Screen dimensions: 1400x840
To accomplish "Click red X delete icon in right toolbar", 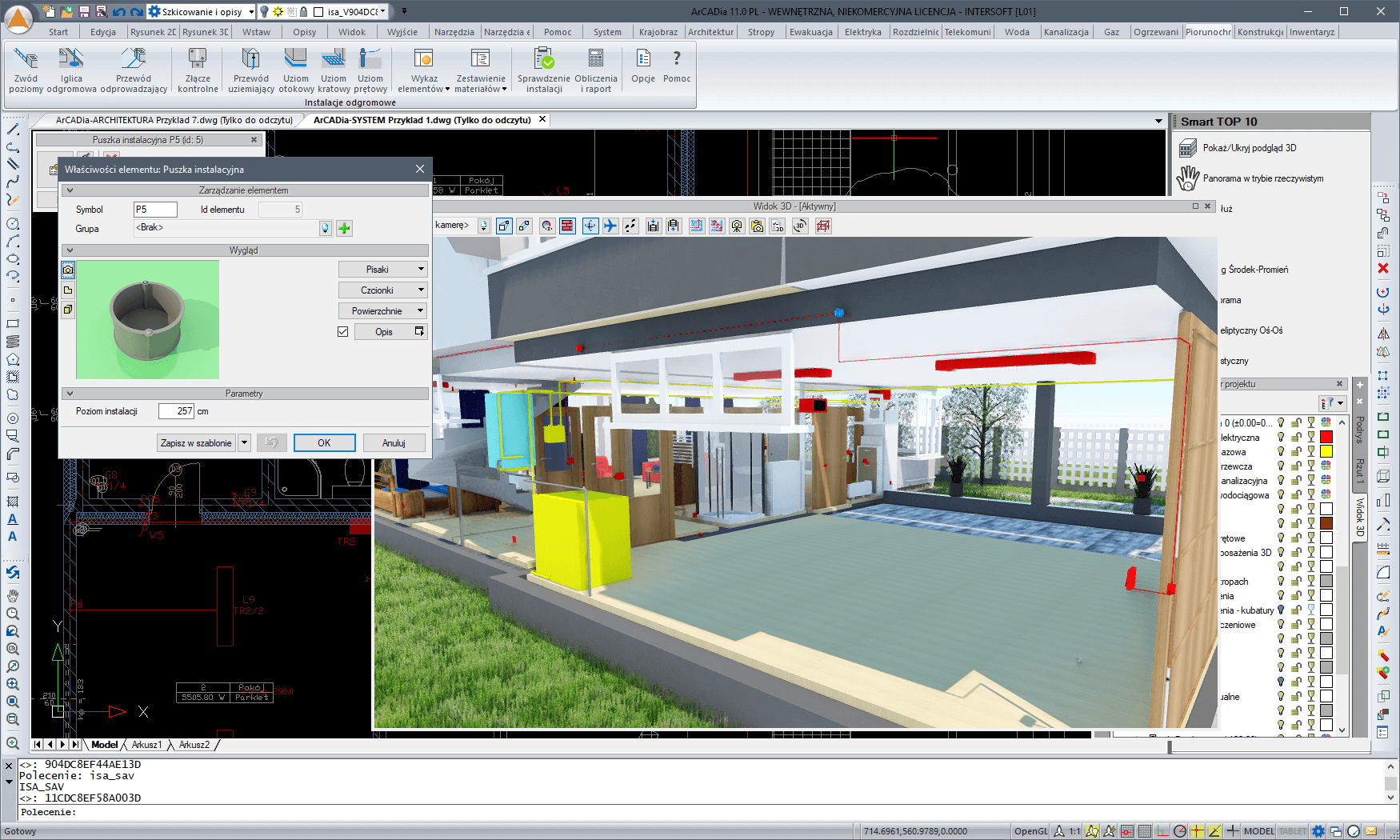I will tap(1383, 269).
